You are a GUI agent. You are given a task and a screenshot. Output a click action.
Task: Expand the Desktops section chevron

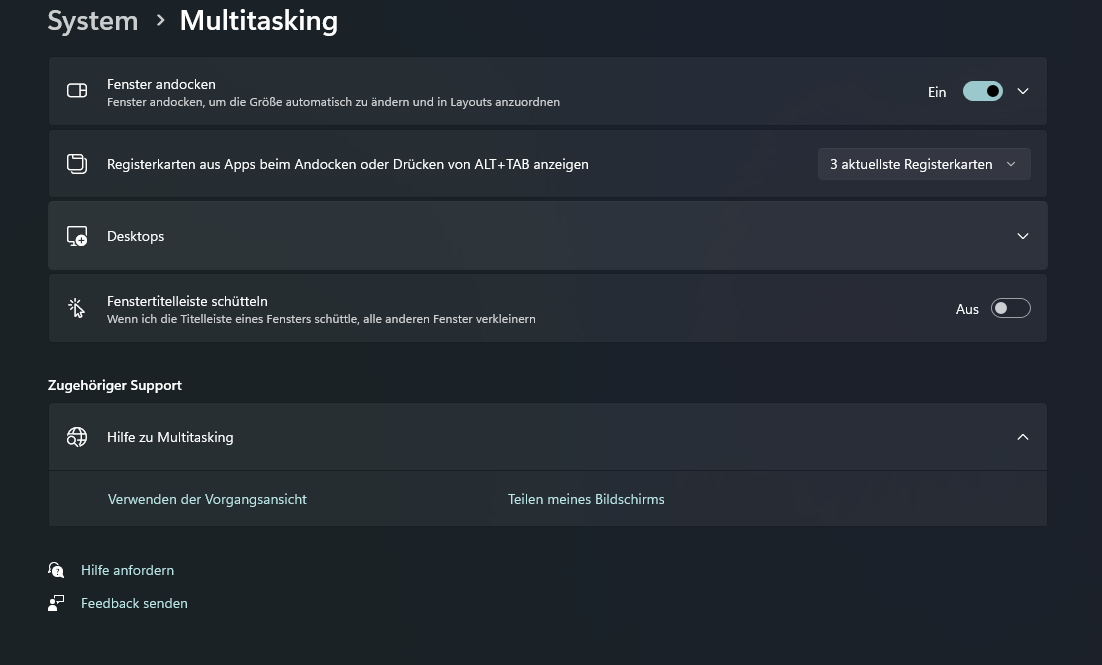1023,236
